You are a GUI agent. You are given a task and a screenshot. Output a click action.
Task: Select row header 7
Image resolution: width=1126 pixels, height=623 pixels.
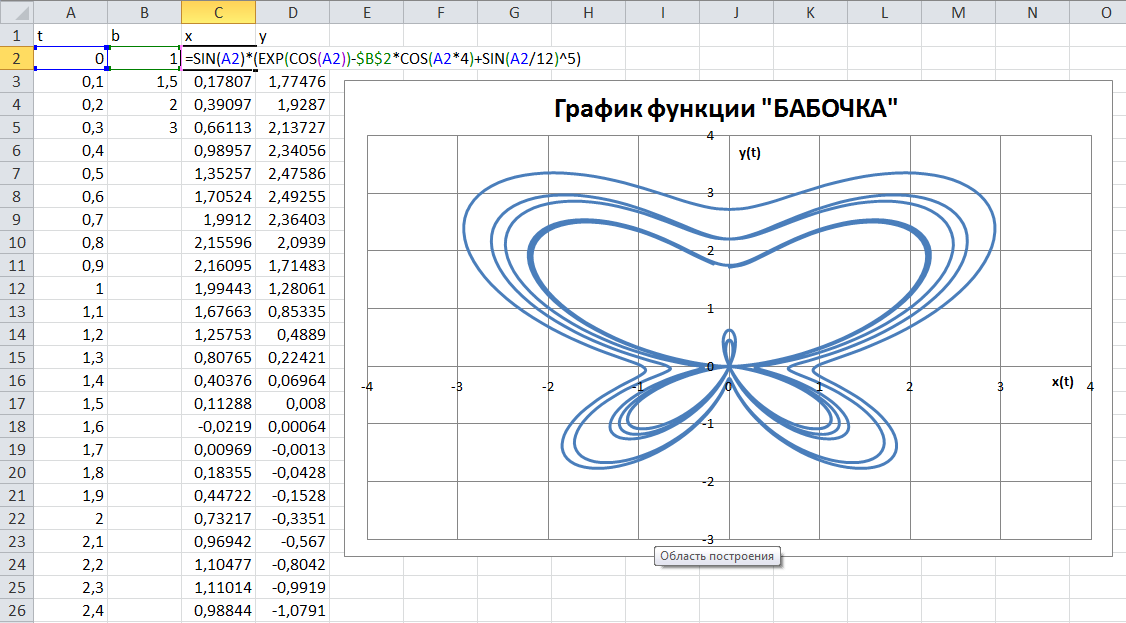[17, 174]
